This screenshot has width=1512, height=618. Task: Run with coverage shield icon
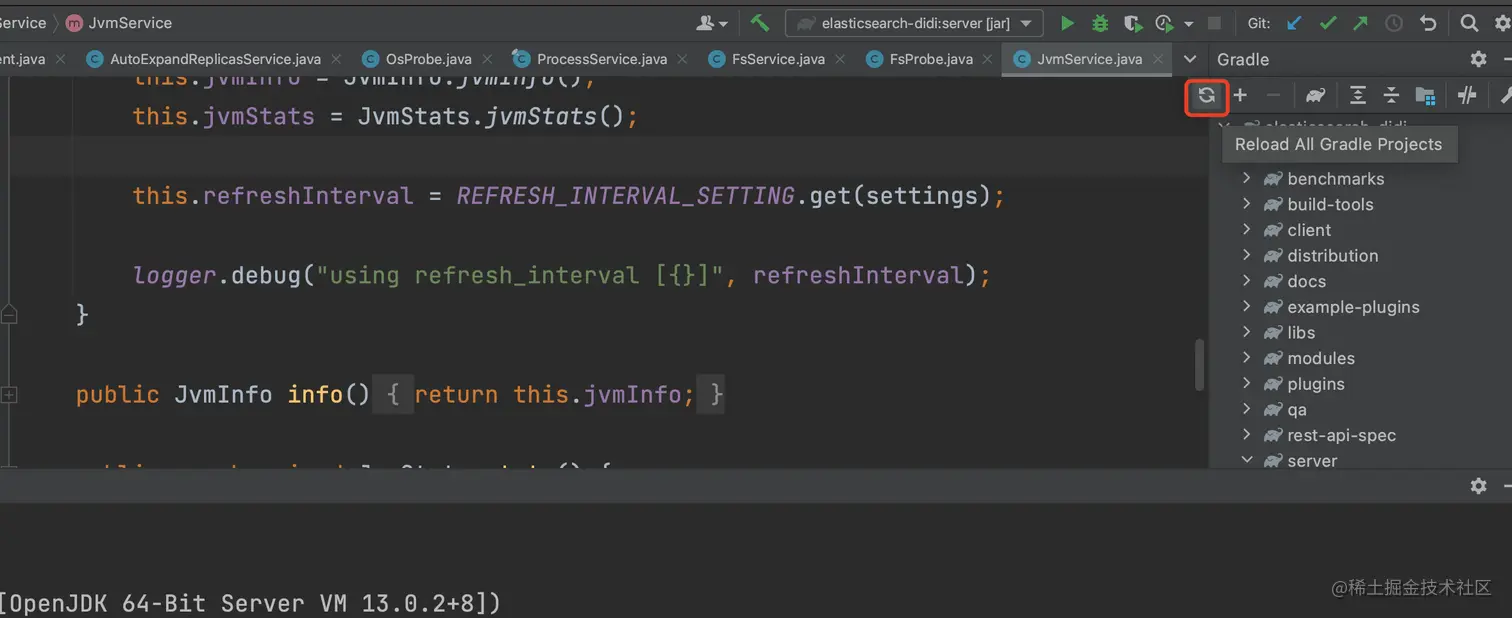[1132, 23]
